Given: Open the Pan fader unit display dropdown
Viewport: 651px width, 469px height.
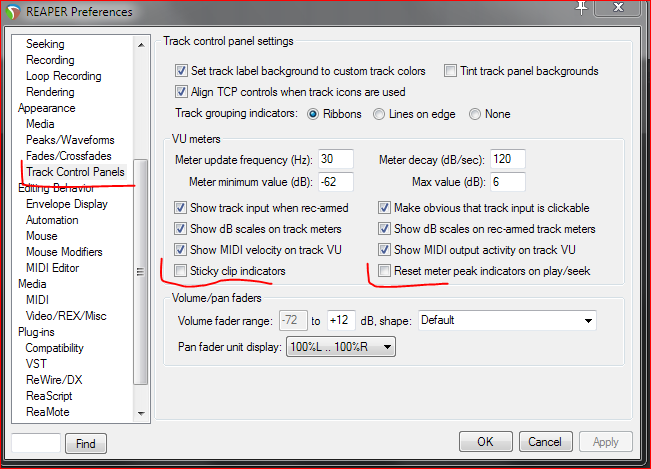Looking at the screenshot, I should pyautogui.click(x=341, y=347).
